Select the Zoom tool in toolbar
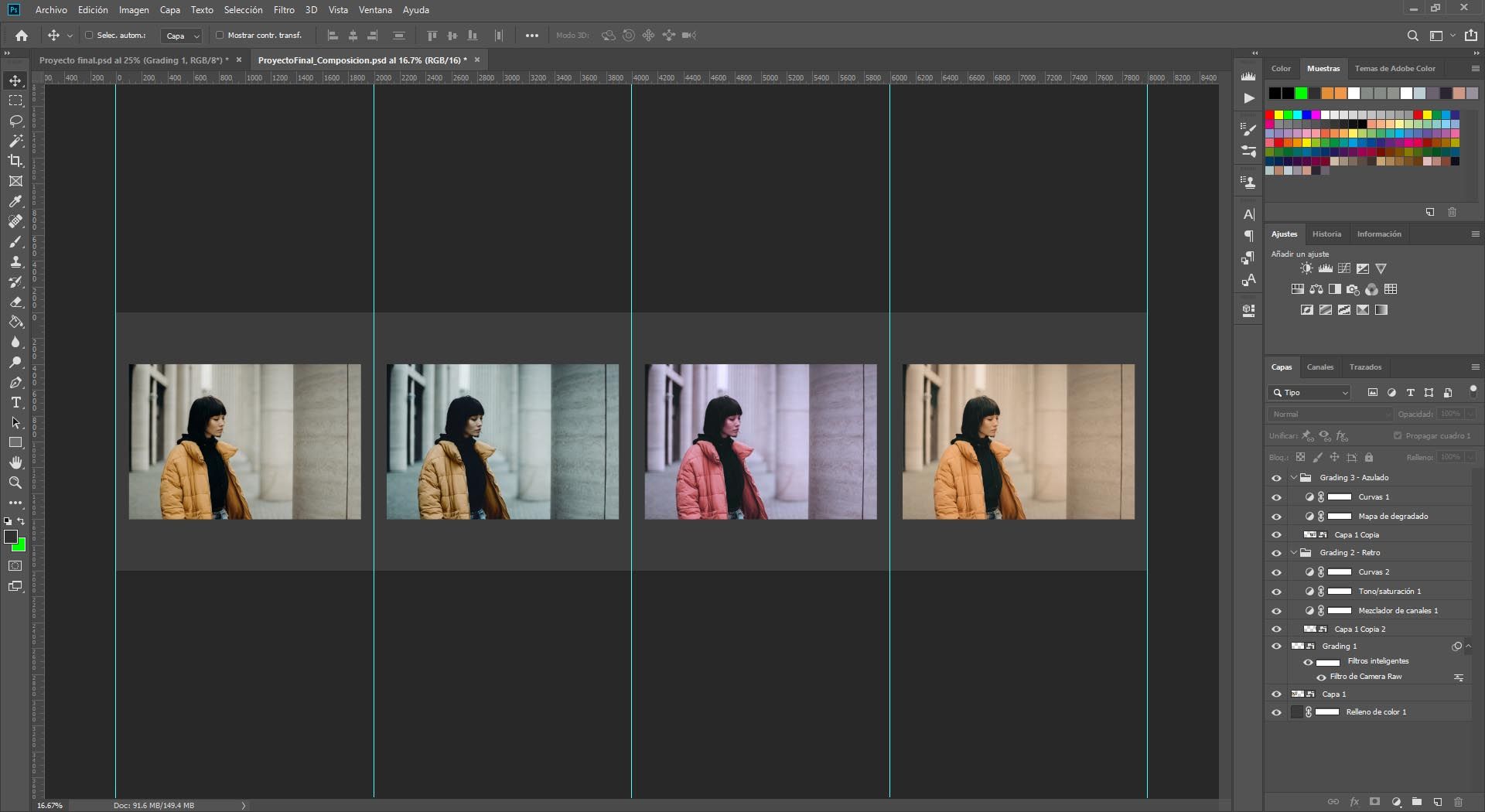 (15, 483)
